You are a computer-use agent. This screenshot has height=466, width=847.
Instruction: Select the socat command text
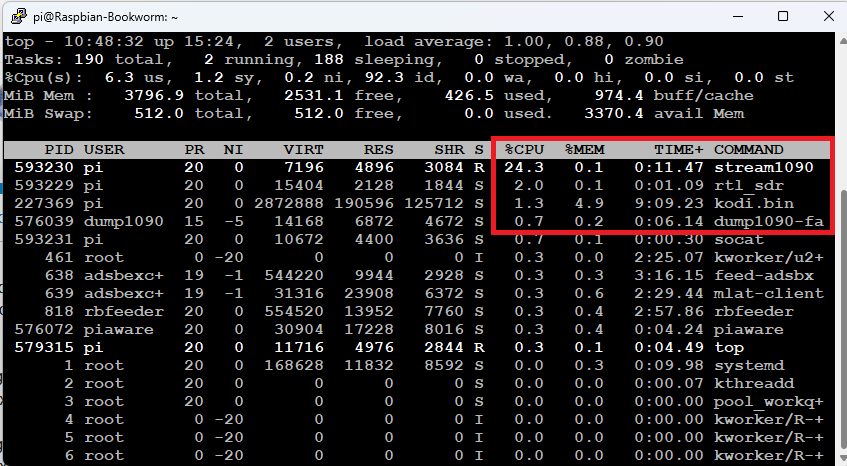click(739, 239)
